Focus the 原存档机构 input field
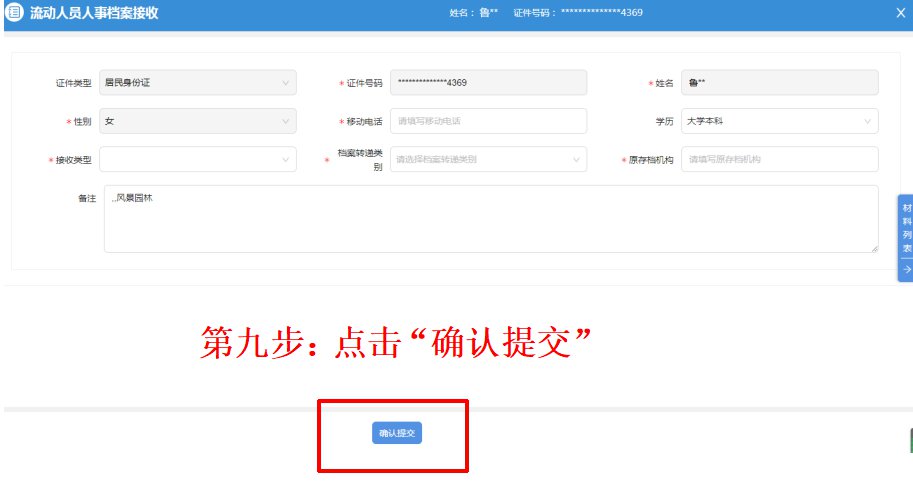Viewport: 913px width, 485px height. [x=780, y=160]
